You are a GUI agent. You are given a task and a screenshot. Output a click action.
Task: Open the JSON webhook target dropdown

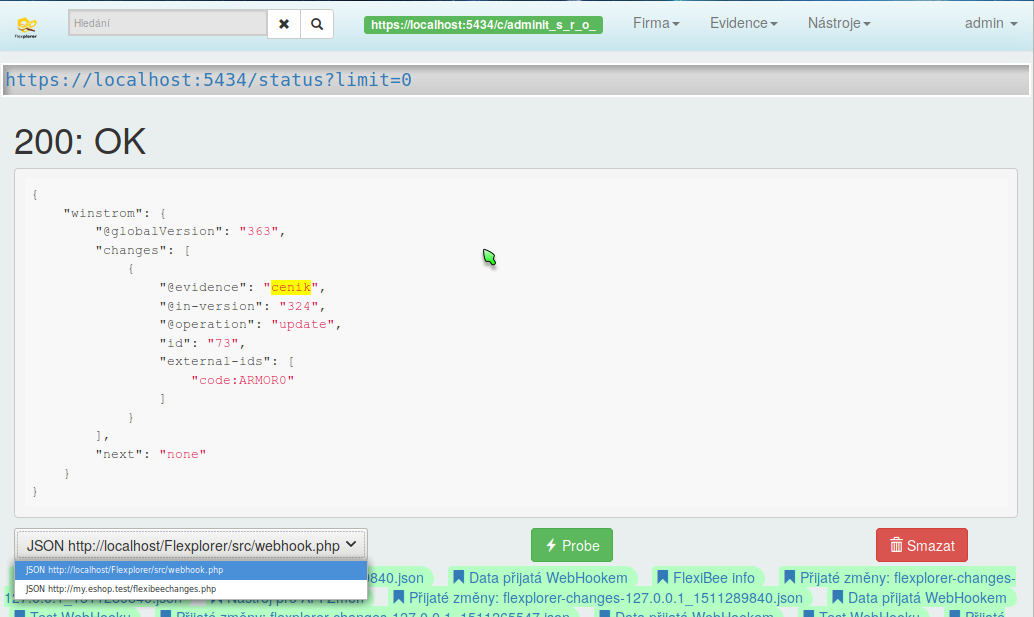(x=191, y=546)
